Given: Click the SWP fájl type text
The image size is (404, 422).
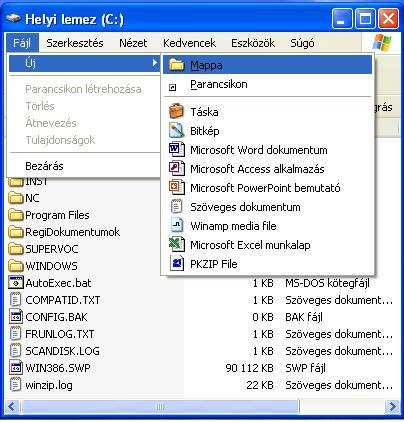Looking at the screenshot, I should click(x=305, y=368).
